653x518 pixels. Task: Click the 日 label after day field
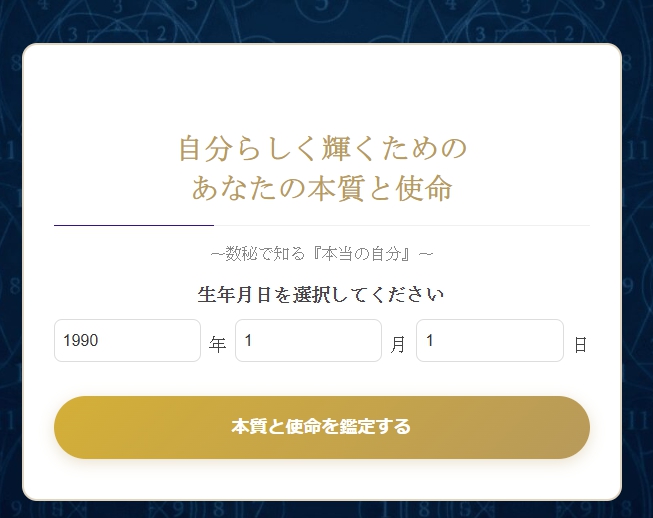pos(580,345)
